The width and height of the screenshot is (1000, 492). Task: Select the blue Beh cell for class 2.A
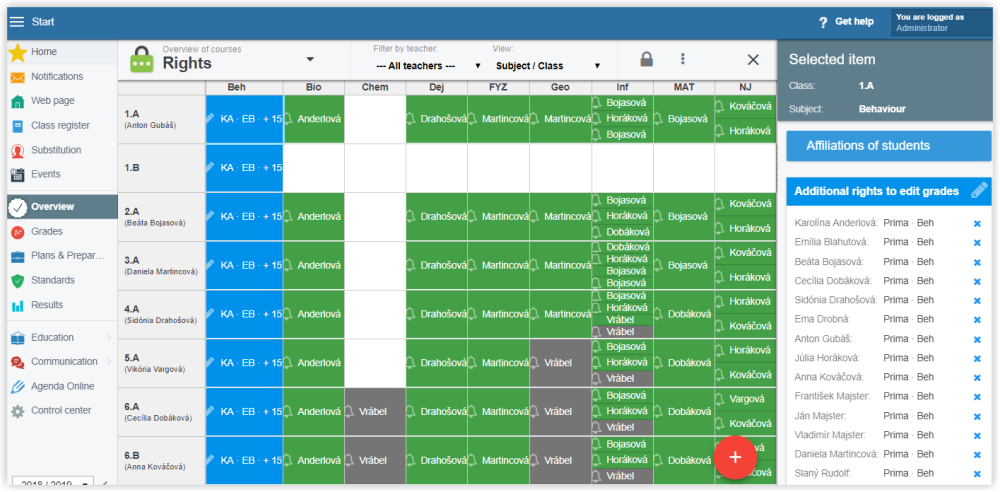click(x=244, y=216)
